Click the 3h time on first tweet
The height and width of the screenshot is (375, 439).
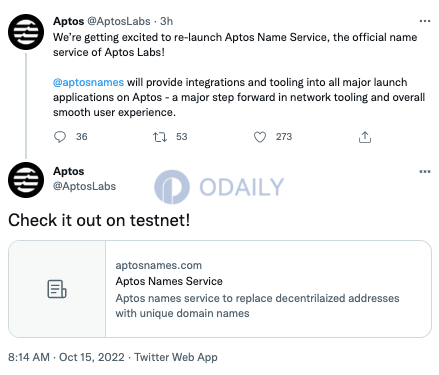(167, 21)
